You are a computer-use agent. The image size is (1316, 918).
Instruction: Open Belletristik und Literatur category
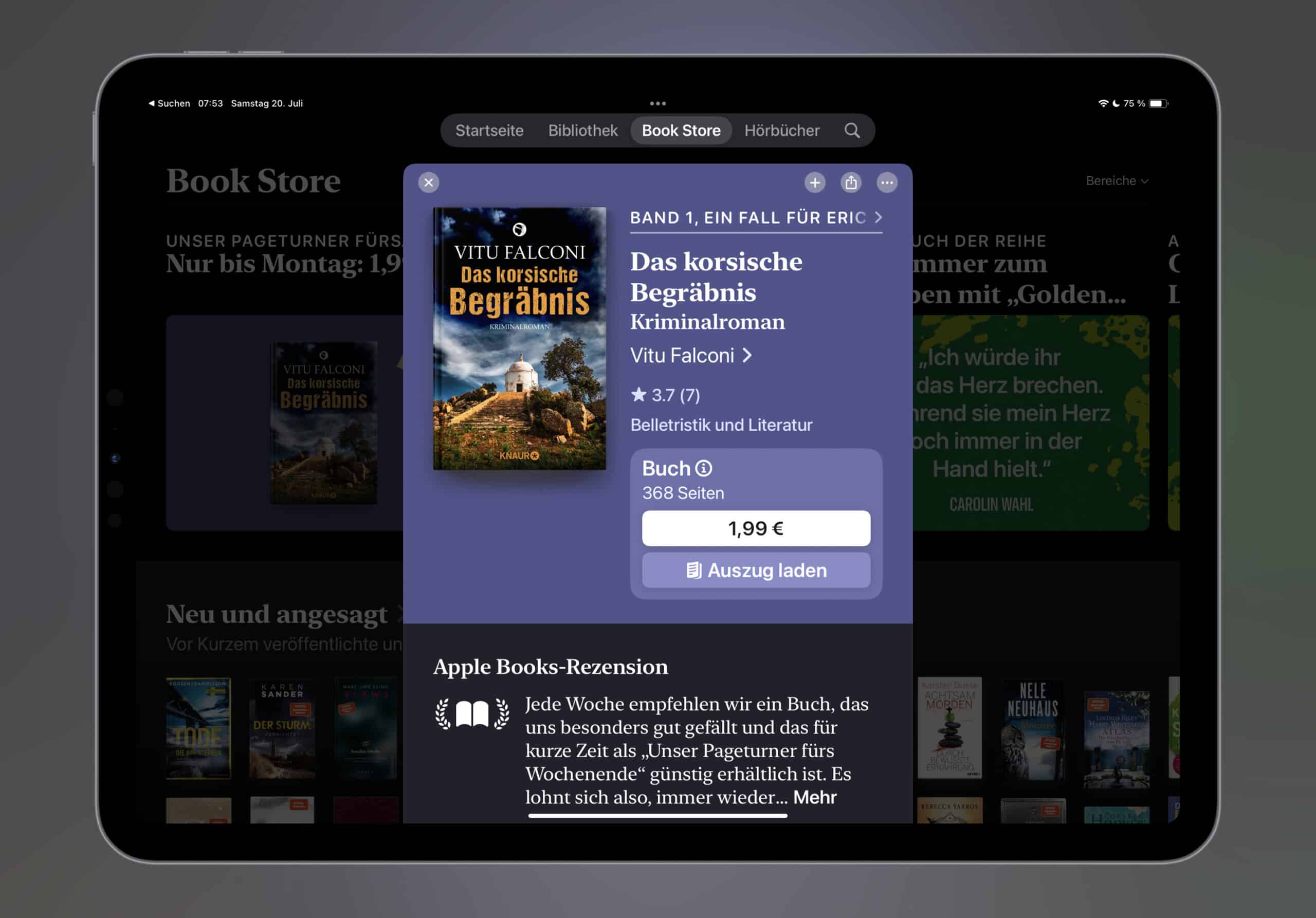721,425
